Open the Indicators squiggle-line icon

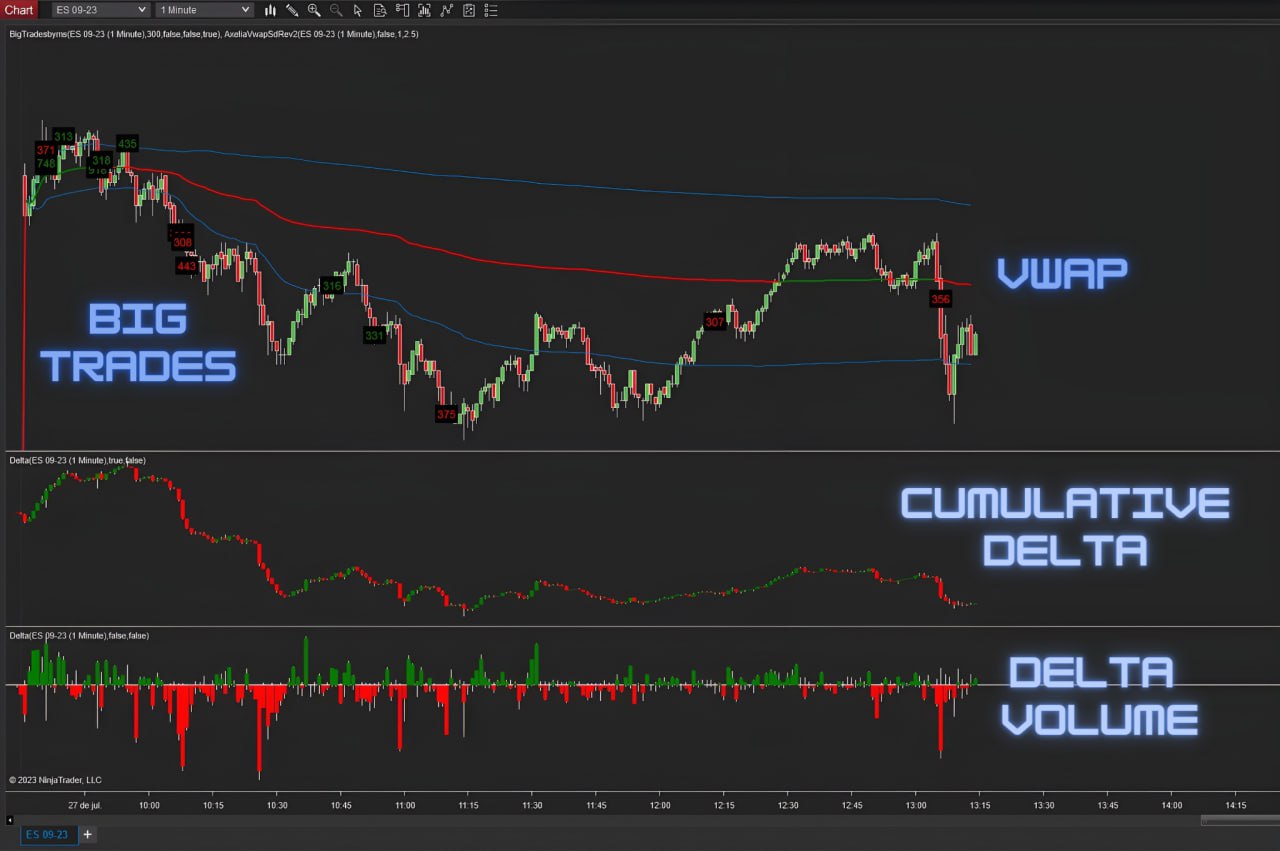tap(447, 10)
